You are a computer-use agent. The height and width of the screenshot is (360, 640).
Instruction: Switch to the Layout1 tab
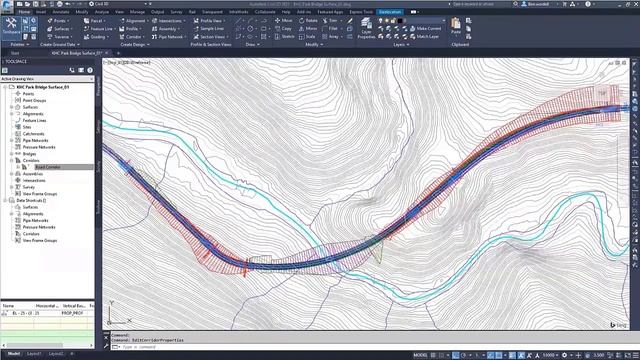(x=34, y=353)
